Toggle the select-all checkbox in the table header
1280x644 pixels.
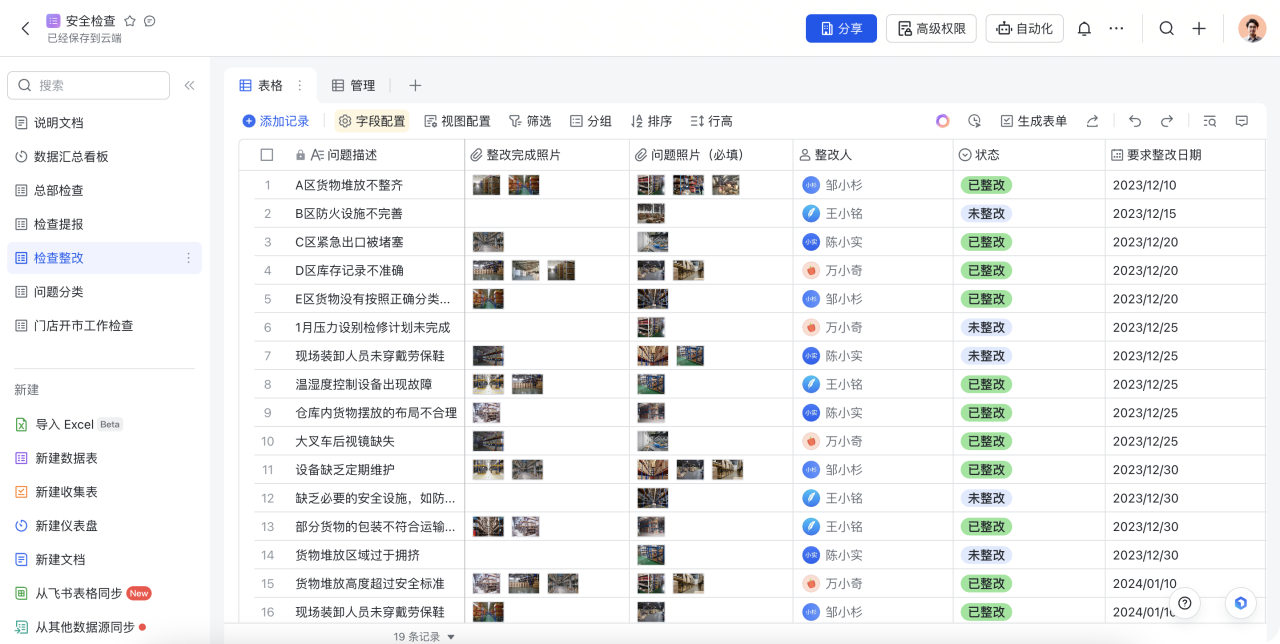tap(267, 155)
